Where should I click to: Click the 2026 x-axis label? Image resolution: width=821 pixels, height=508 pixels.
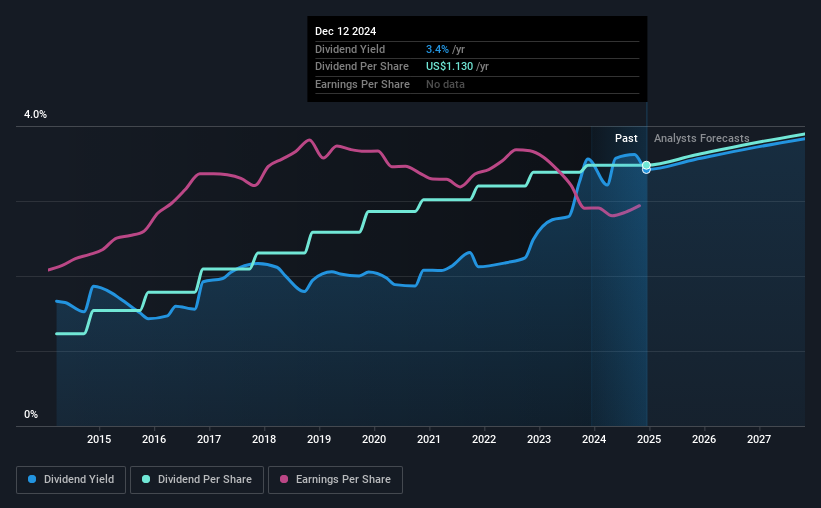coord(704,439)
